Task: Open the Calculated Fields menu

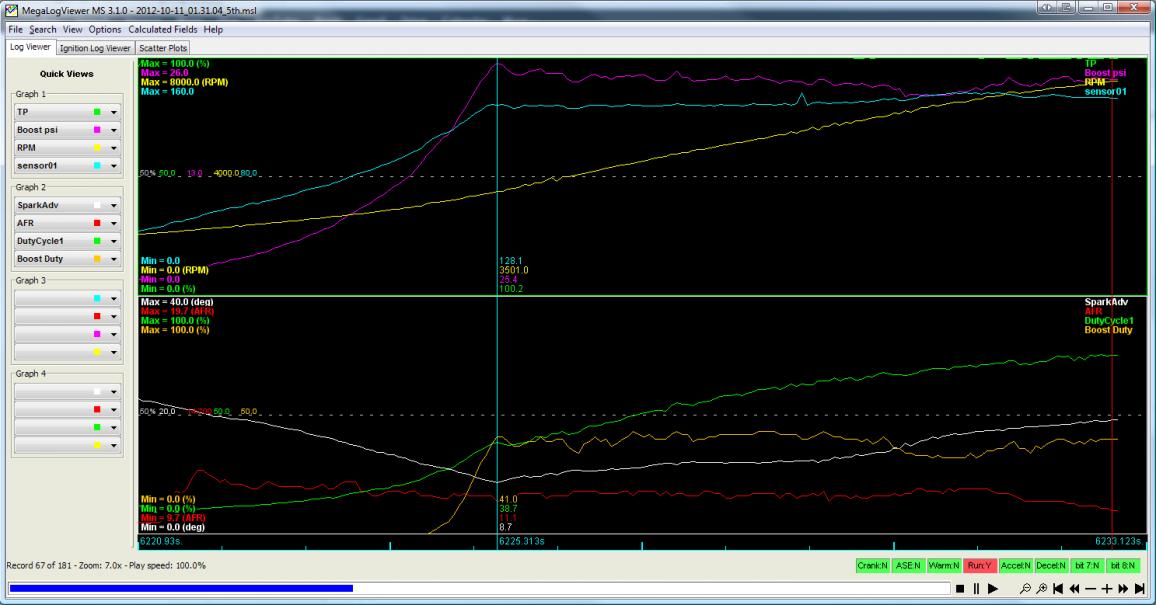Action: pyautogui.click(x=162, y=30)
